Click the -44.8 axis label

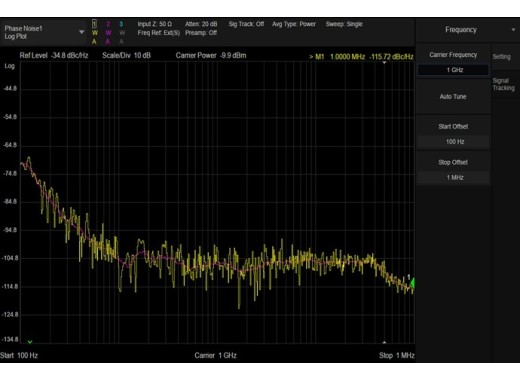(10, 89)
